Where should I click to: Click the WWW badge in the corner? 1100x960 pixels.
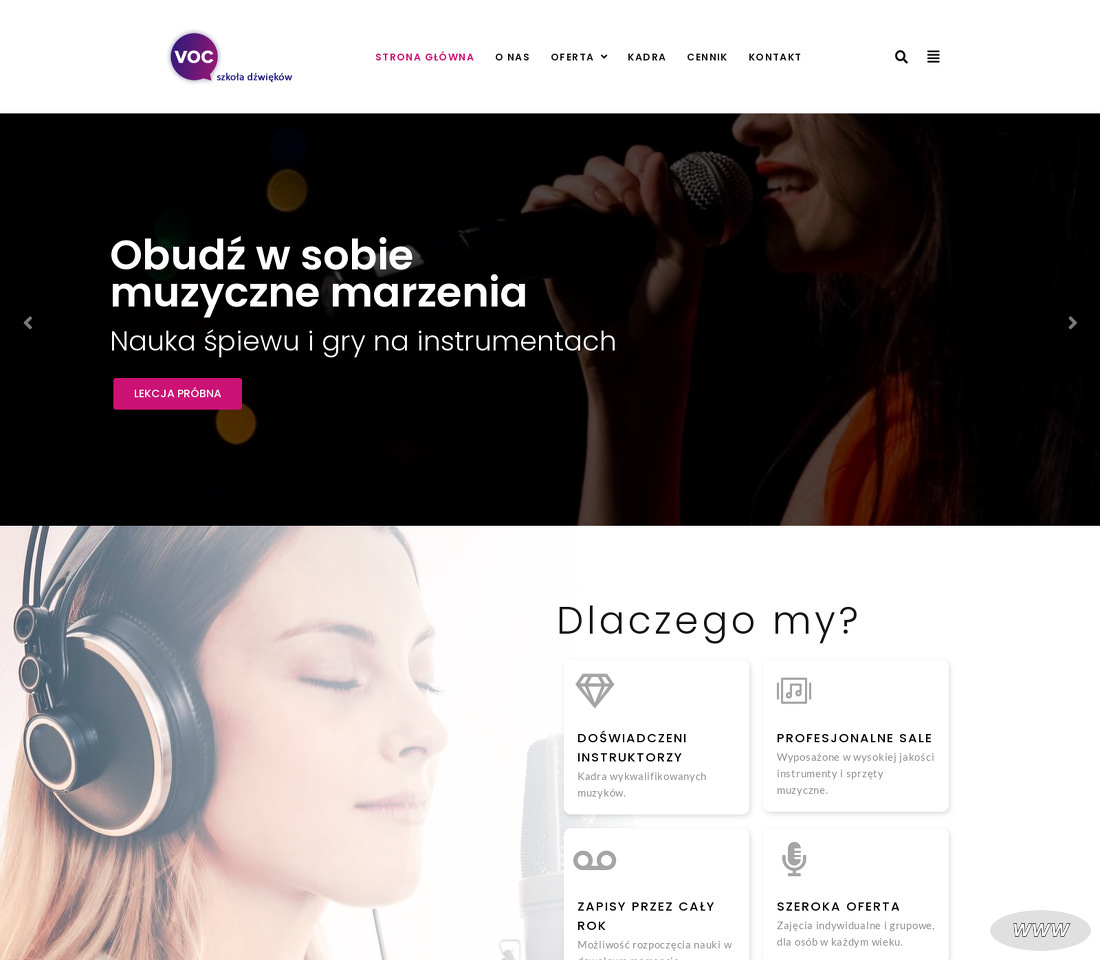click(x=1040, y=931)
